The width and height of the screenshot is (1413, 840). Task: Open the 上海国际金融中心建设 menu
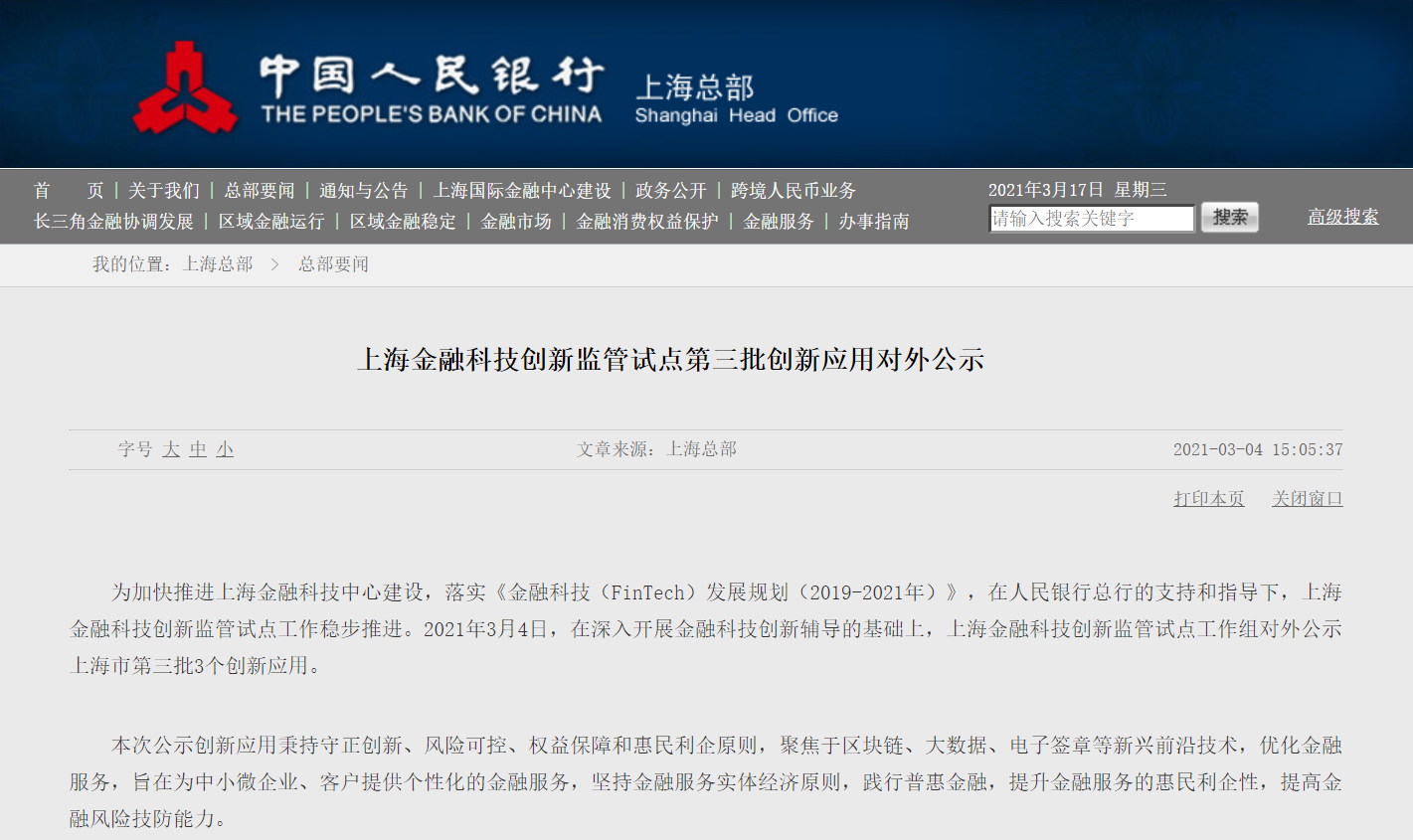click(x=525, y=190)
